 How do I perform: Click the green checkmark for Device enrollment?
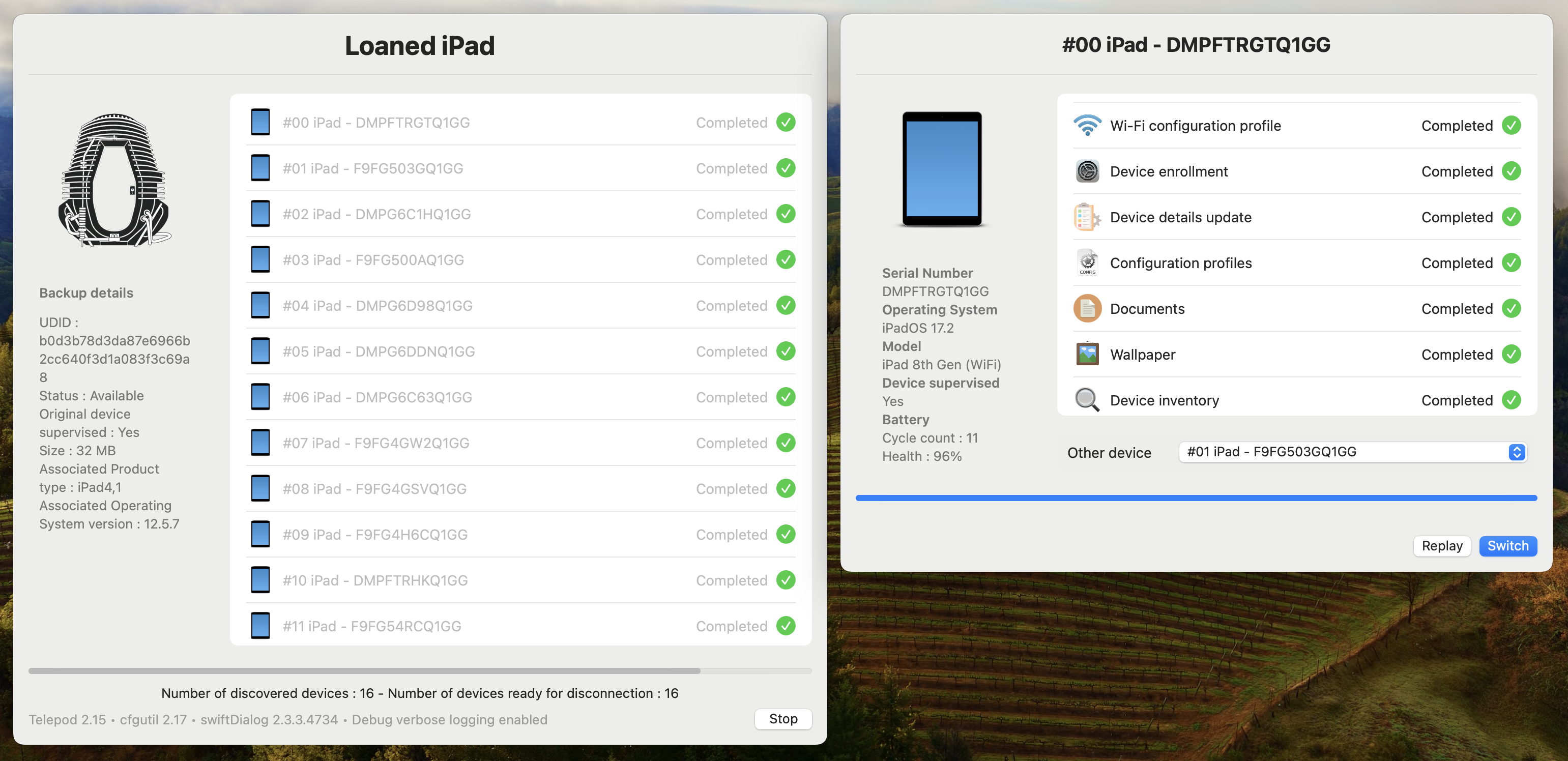(x=1512, y=171)
